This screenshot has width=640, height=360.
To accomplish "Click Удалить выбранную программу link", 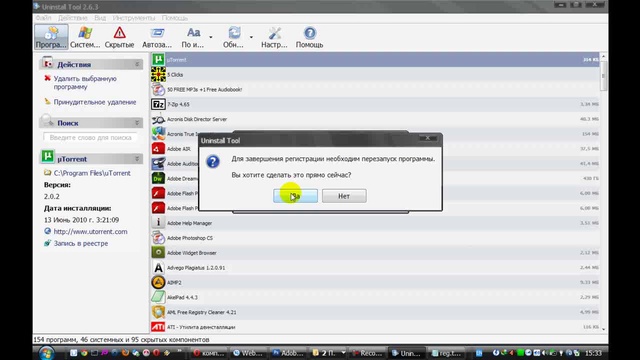I will 85,82.
